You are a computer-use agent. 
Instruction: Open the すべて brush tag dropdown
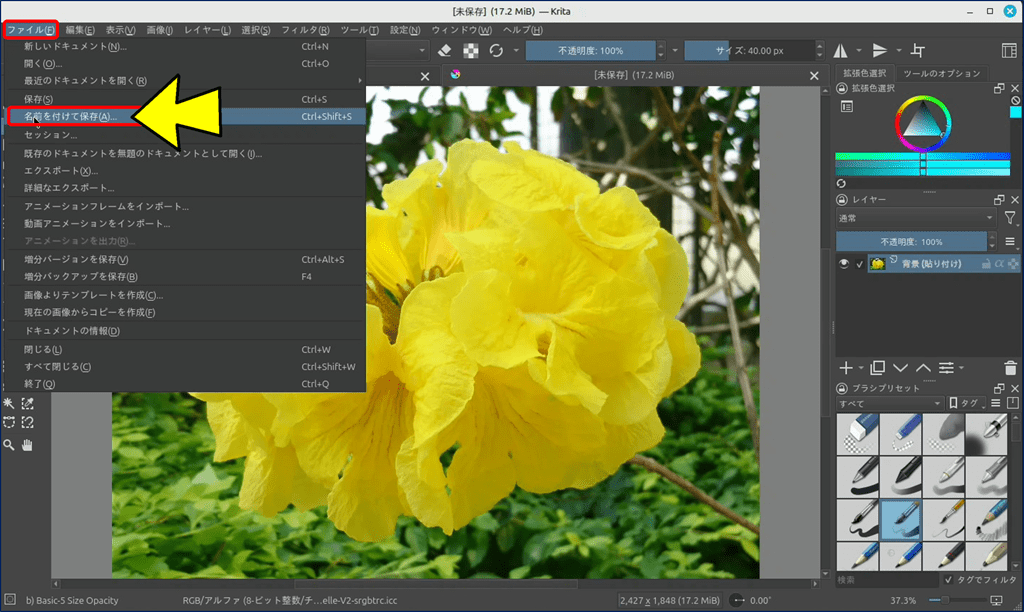point(890,403)
